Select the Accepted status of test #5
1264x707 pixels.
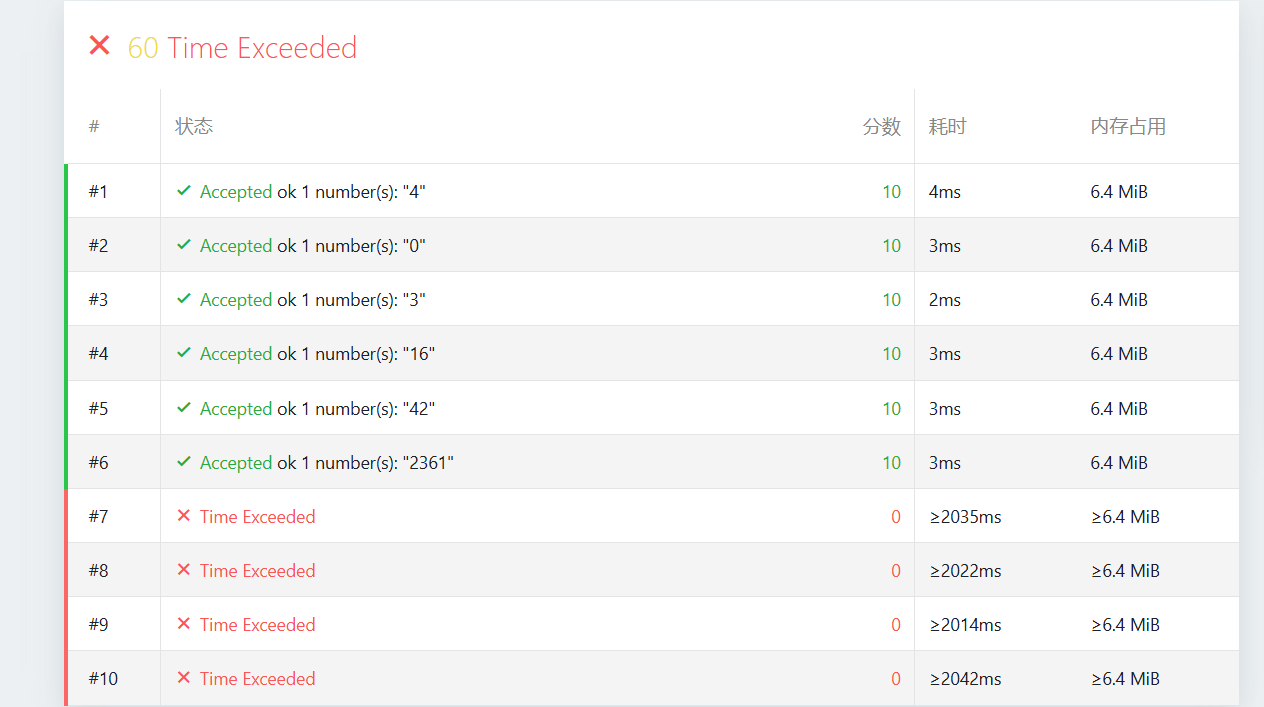236,409
